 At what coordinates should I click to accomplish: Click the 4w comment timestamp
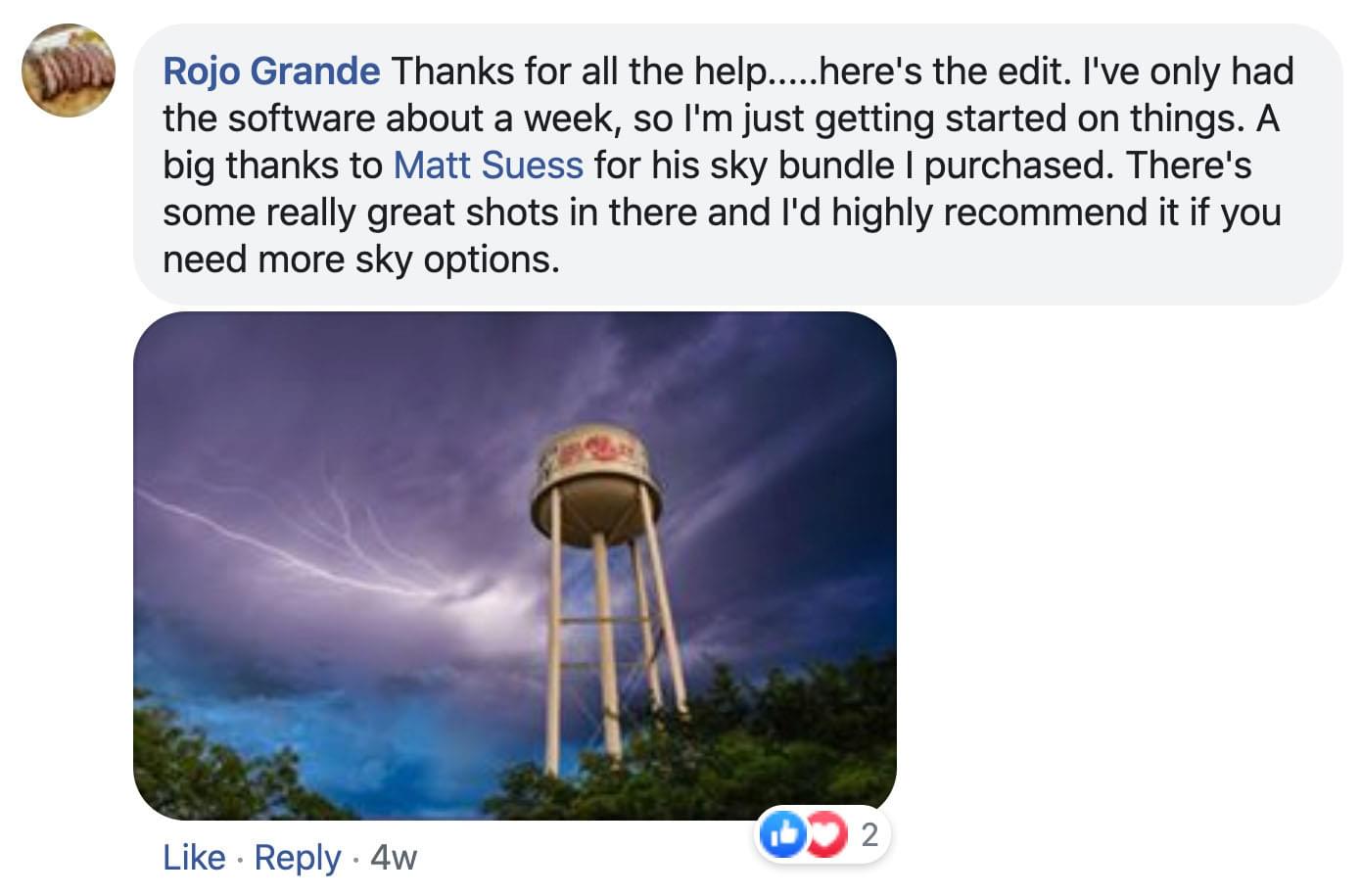(x=394, y=858)
